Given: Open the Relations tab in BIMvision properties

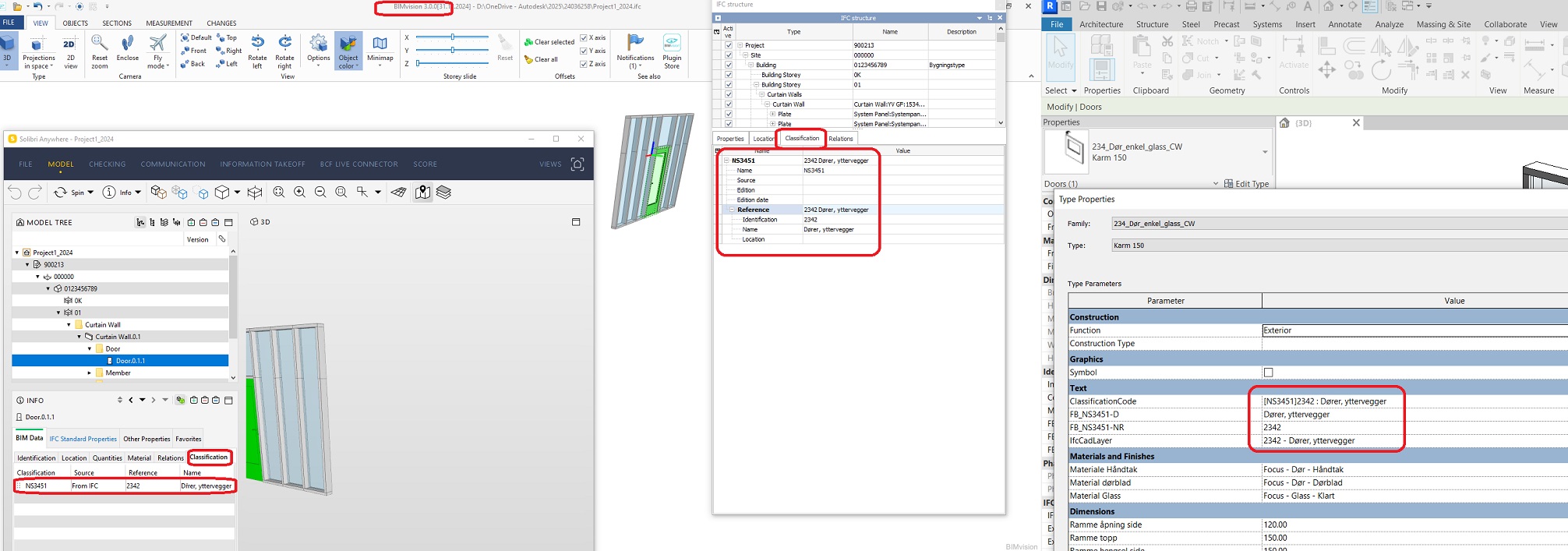Looking at the screenshot, I should (841, 139).
